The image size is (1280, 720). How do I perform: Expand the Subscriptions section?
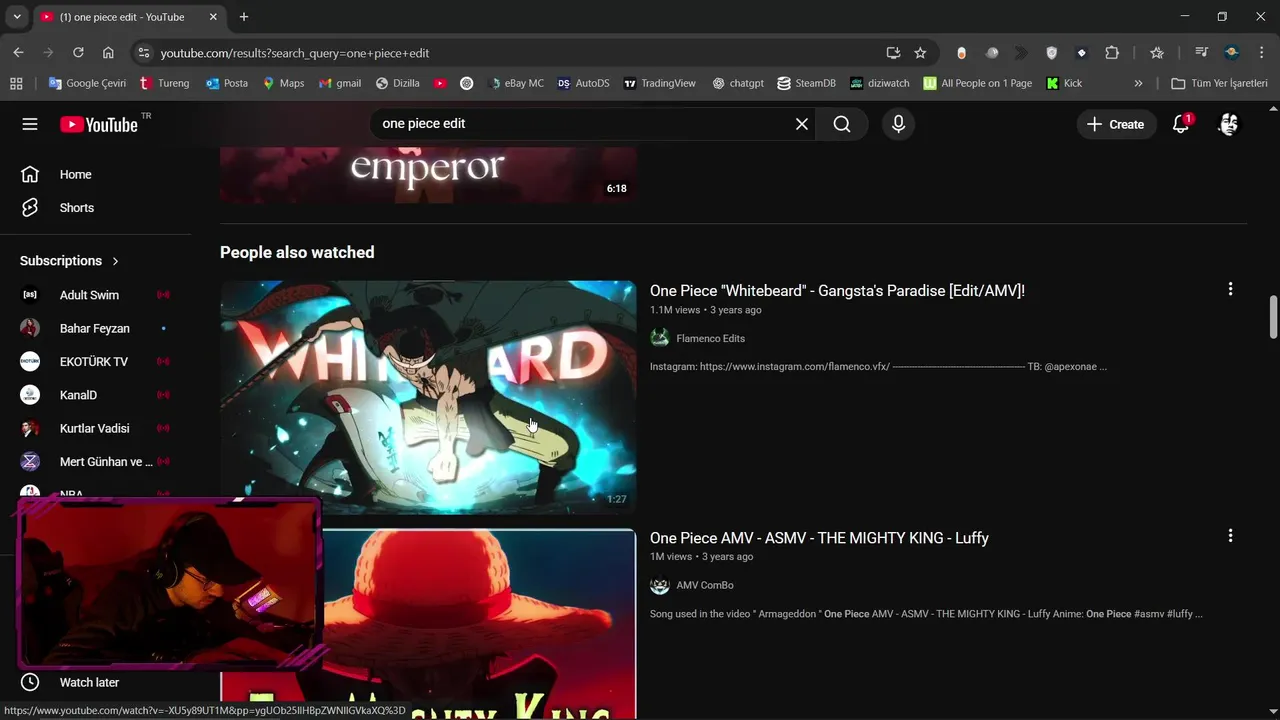[70, 261]
